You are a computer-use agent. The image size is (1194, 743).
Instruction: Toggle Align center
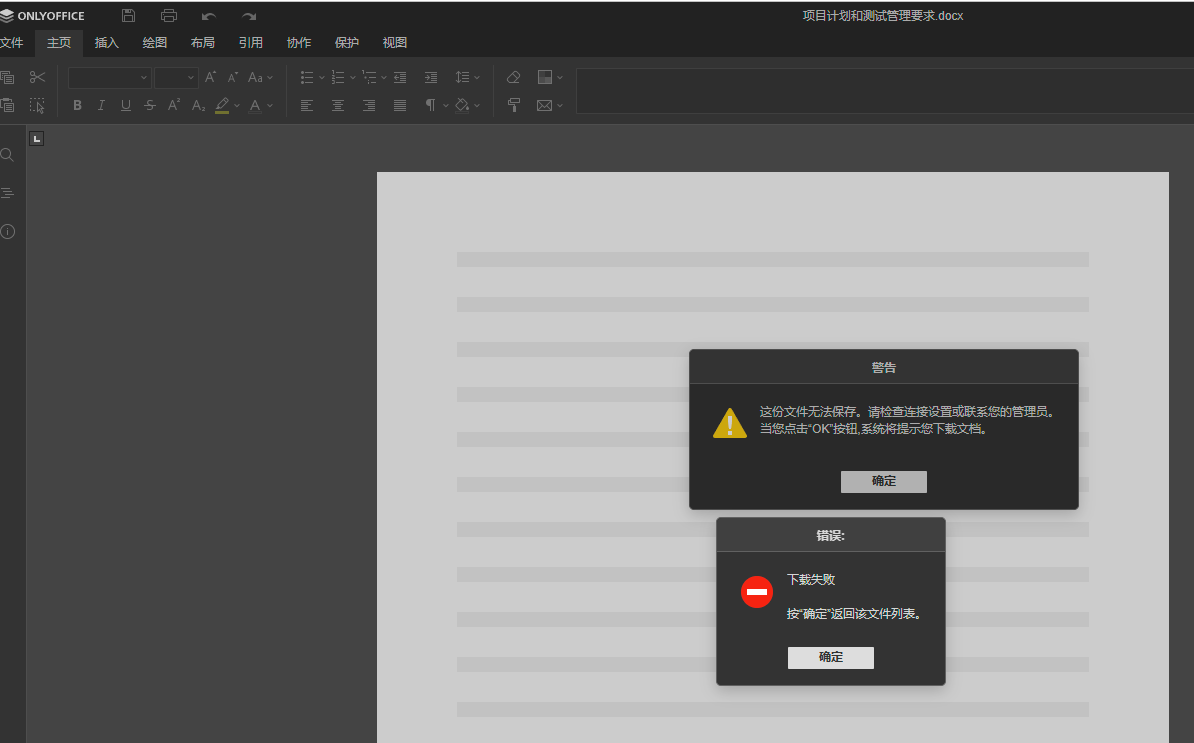(x=337, y=105)
